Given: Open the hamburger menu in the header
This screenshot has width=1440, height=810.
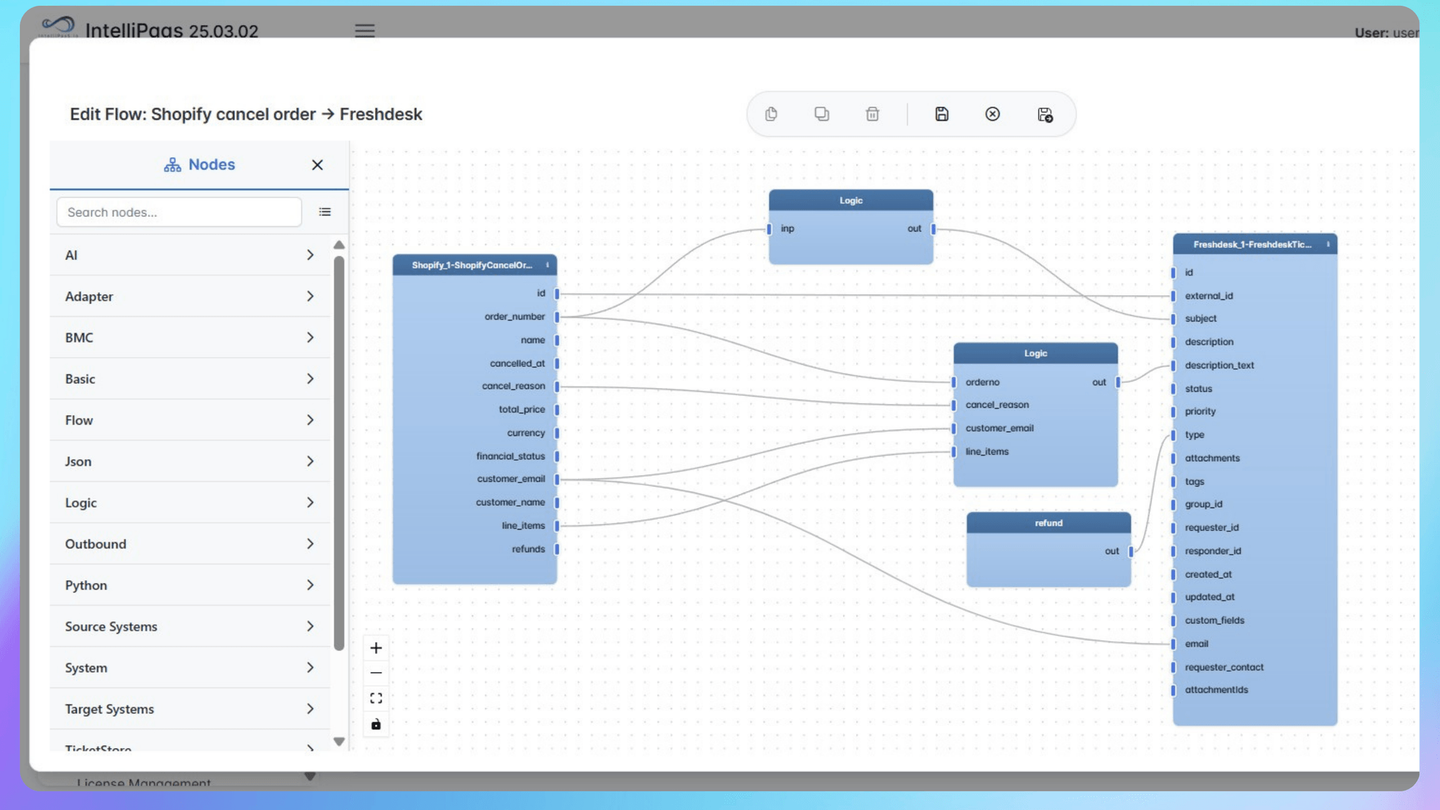Looking at the screenshot, I should click(365, 31).
